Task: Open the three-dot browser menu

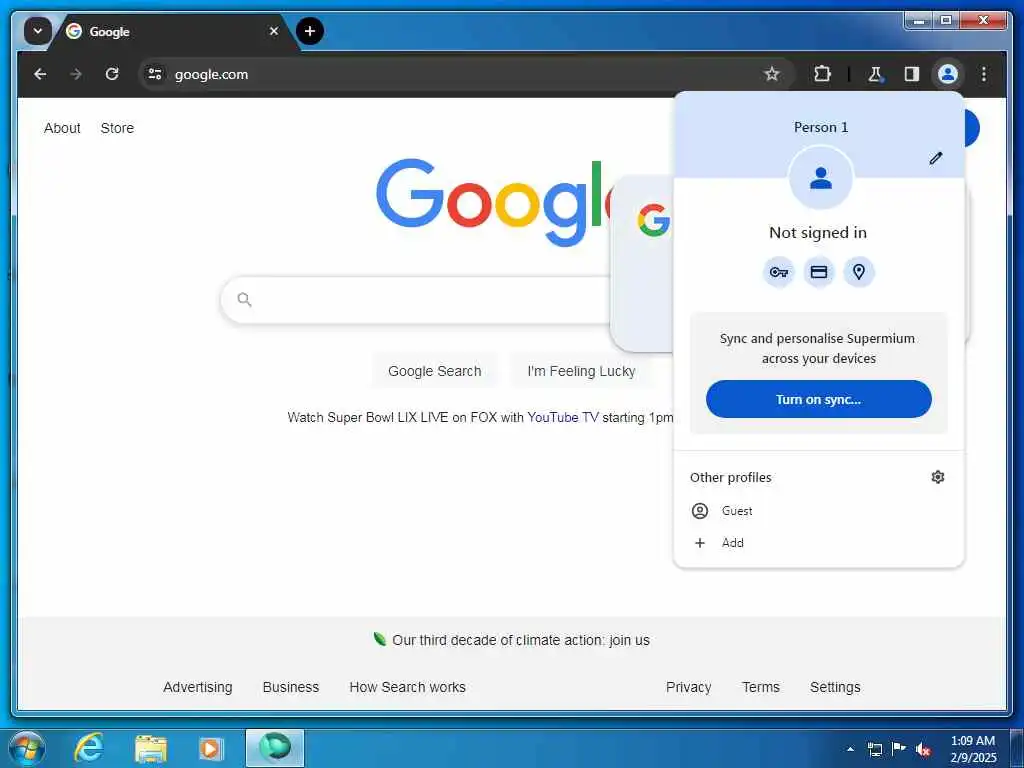Action: (984, 74)
